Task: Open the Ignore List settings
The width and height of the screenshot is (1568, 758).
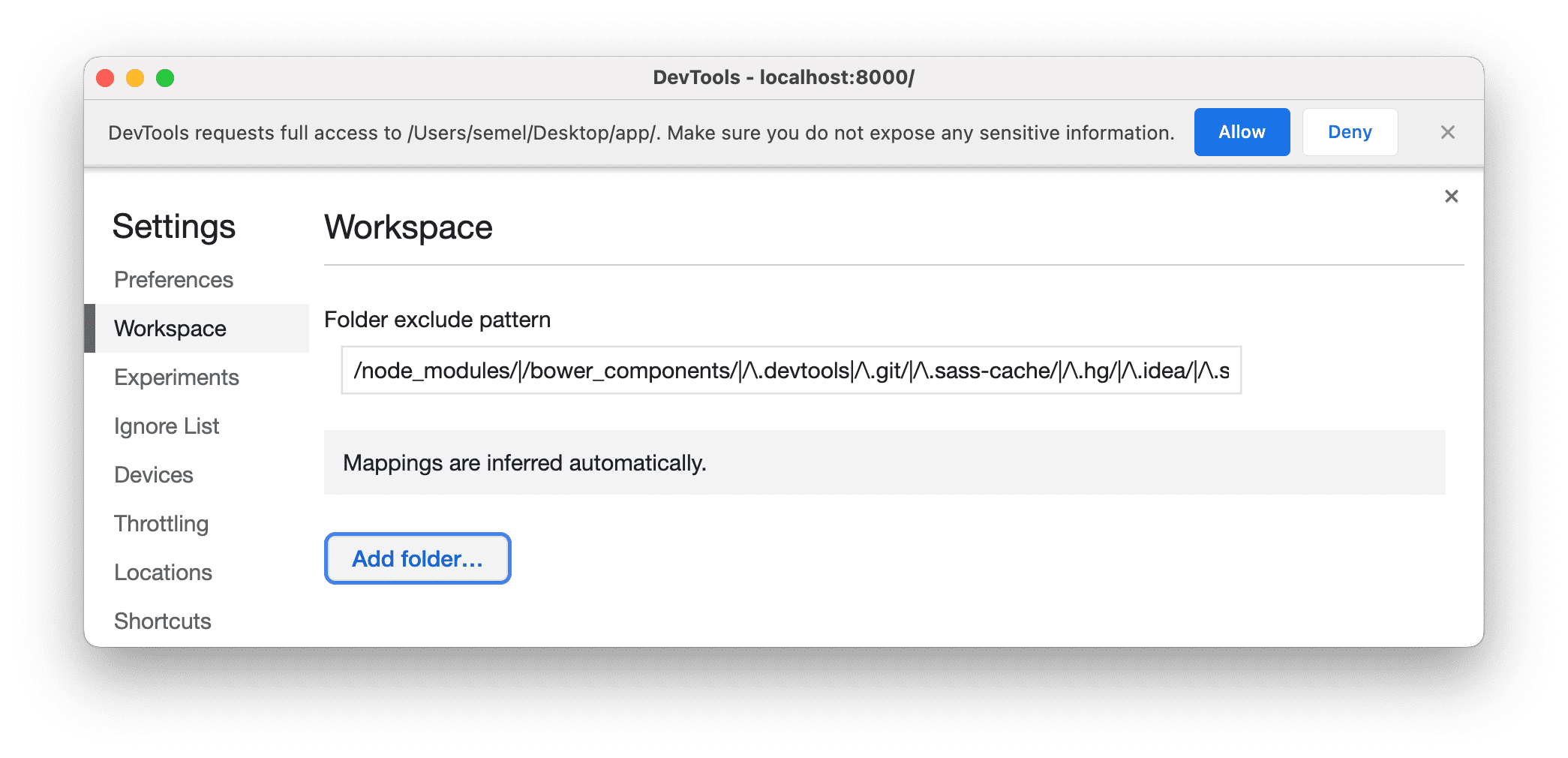Action: [x=167, y=426]
